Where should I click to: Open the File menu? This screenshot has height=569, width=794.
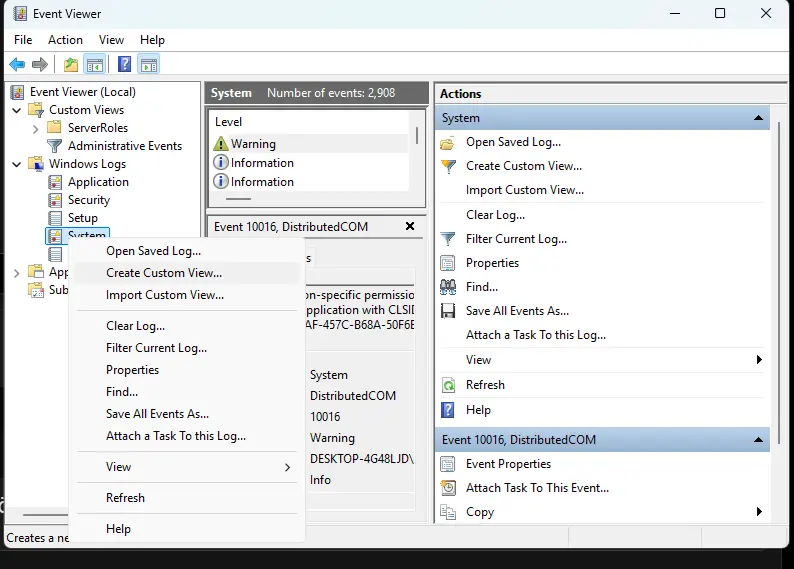coord(23,40)
